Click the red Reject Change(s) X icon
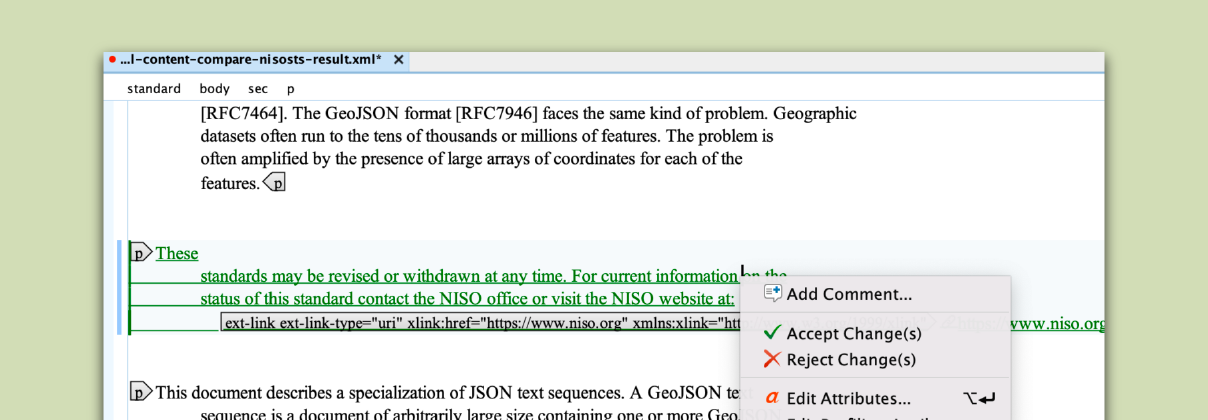The height and width of the screenshot is (420, 1208). [772, 359]
